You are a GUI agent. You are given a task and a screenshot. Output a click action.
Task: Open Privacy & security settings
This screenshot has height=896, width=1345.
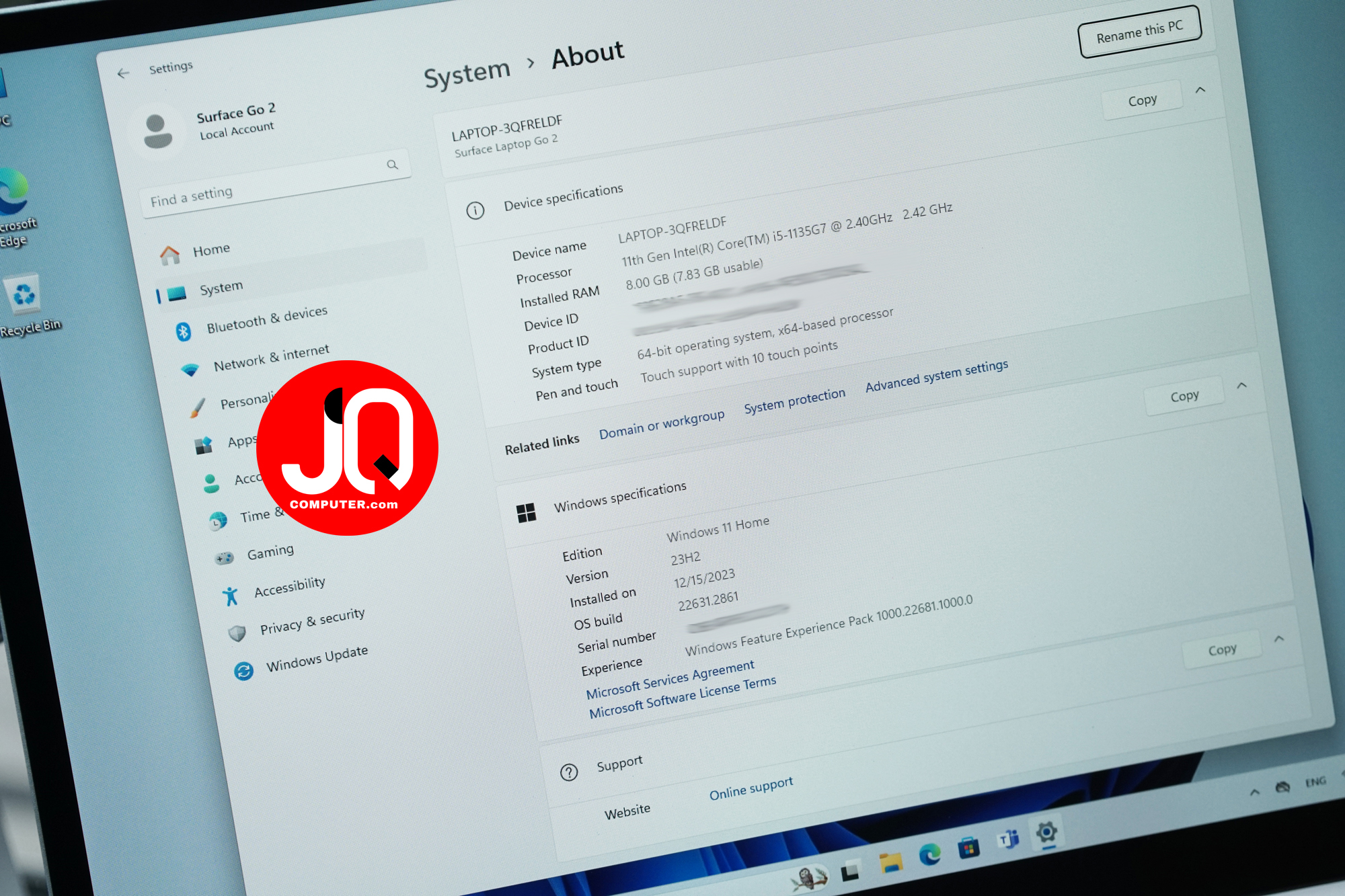coord(312,621)
